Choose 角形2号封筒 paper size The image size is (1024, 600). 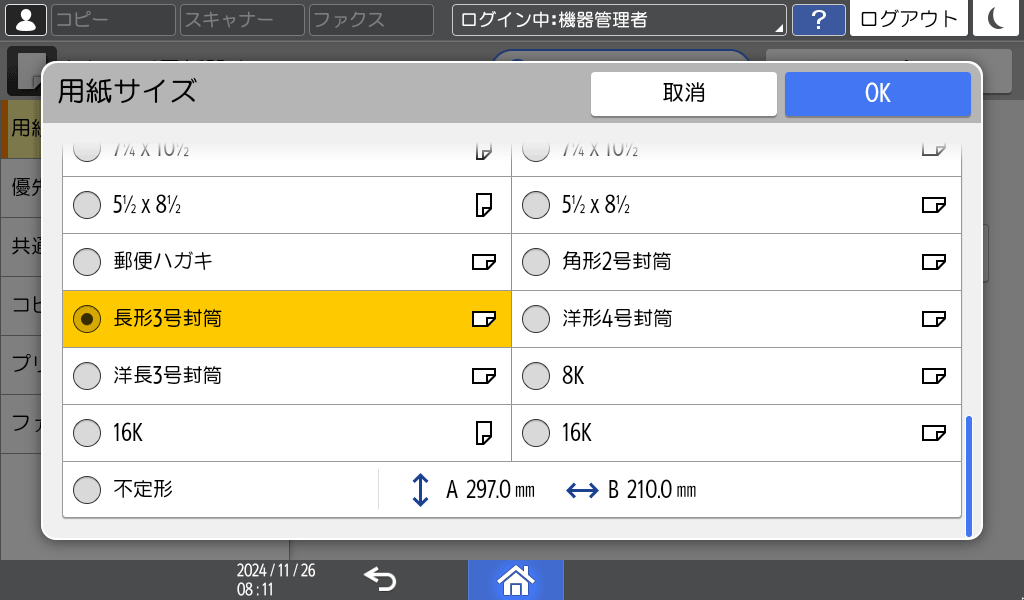click(536, 262)
